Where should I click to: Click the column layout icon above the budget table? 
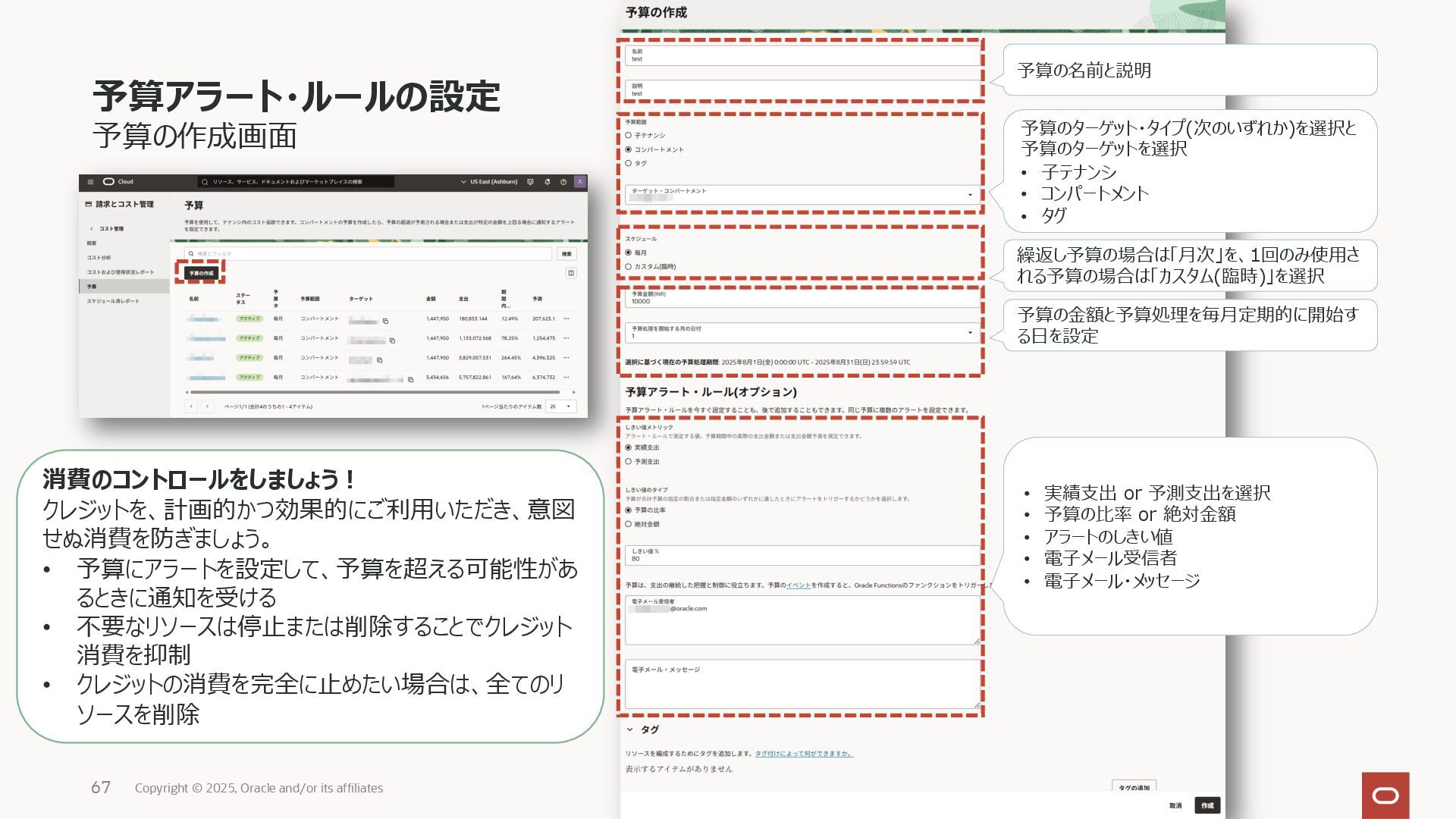pyautogui.click(x=571, y=273)
